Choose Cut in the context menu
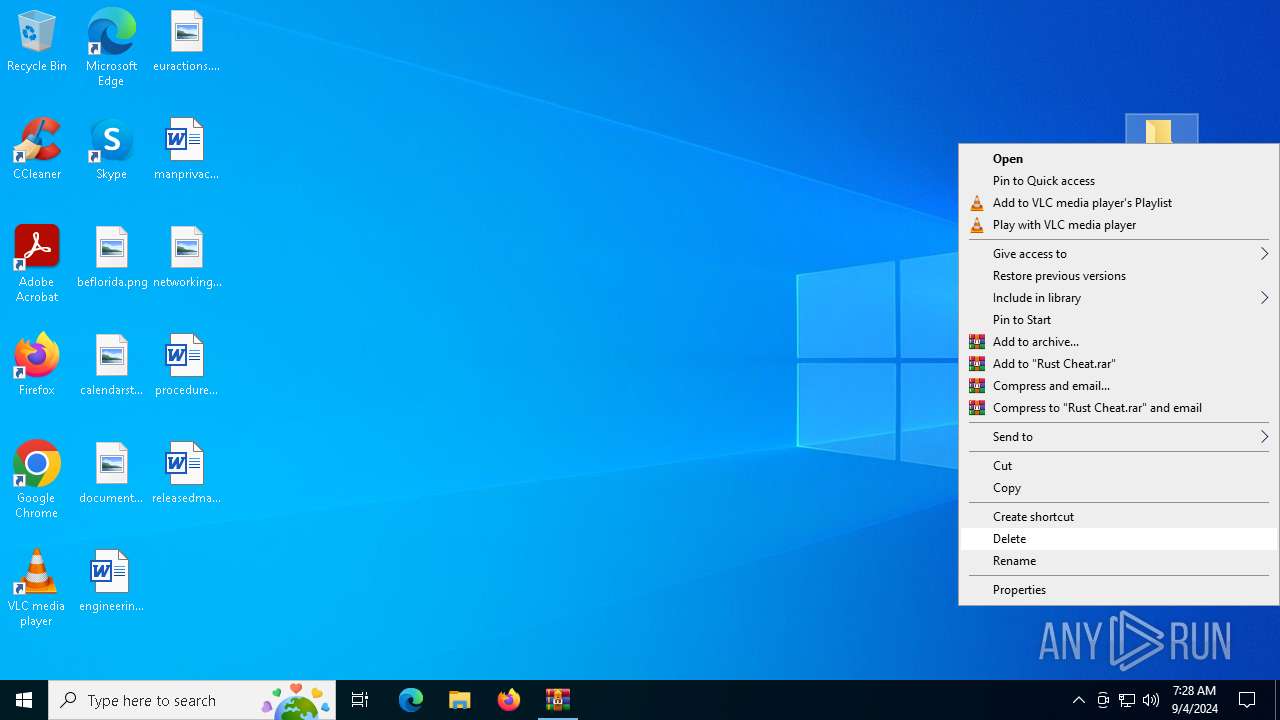The height and width of the screenshot is (720, 1280). 1119,466
